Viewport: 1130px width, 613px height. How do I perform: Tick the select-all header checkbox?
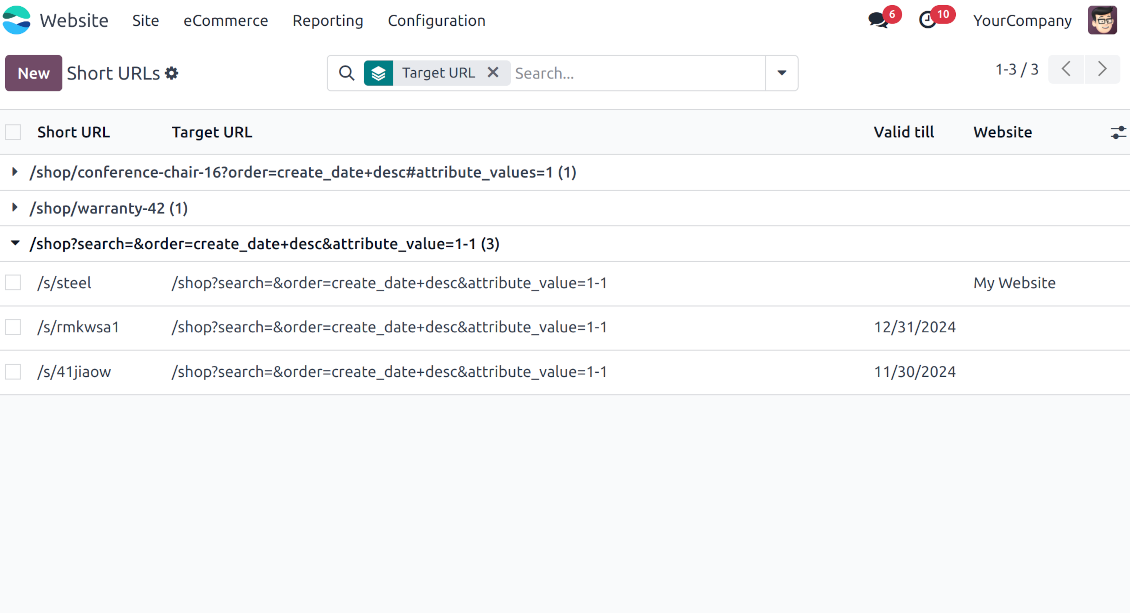(13, 132)
